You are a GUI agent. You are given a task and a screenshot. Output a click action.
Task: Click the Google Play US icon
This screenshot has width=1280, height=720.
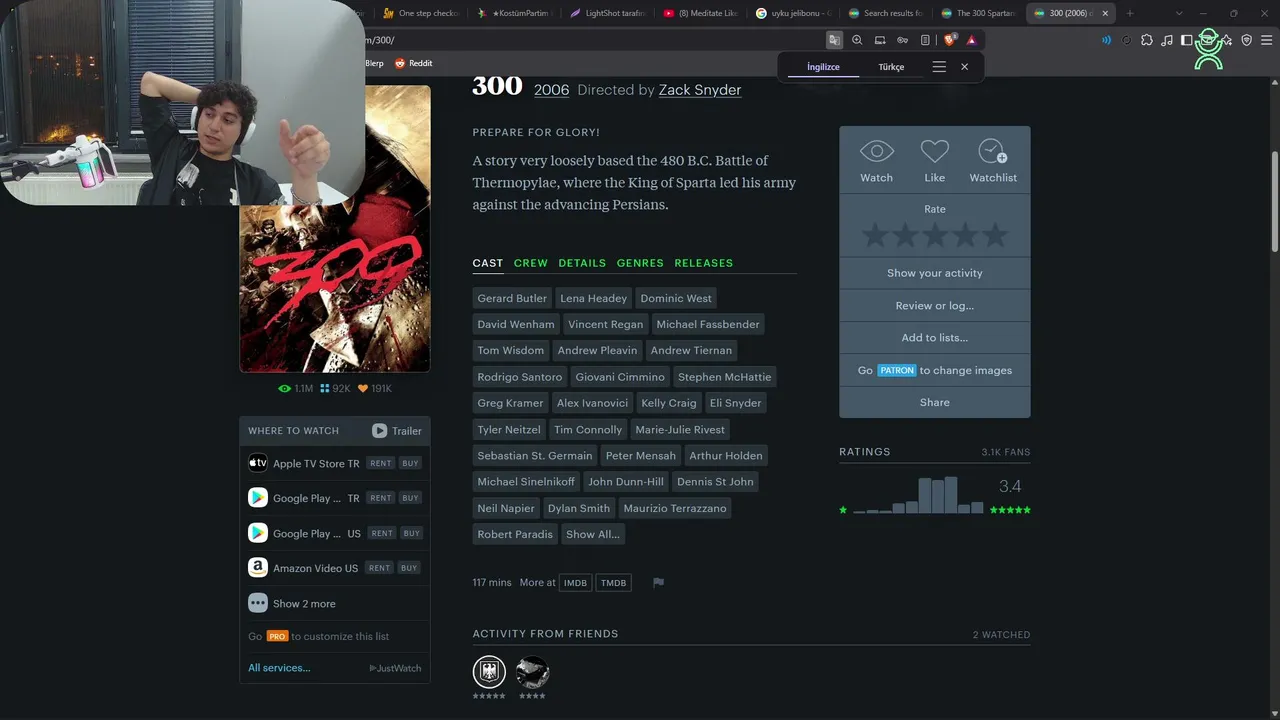tap(258, 533)
